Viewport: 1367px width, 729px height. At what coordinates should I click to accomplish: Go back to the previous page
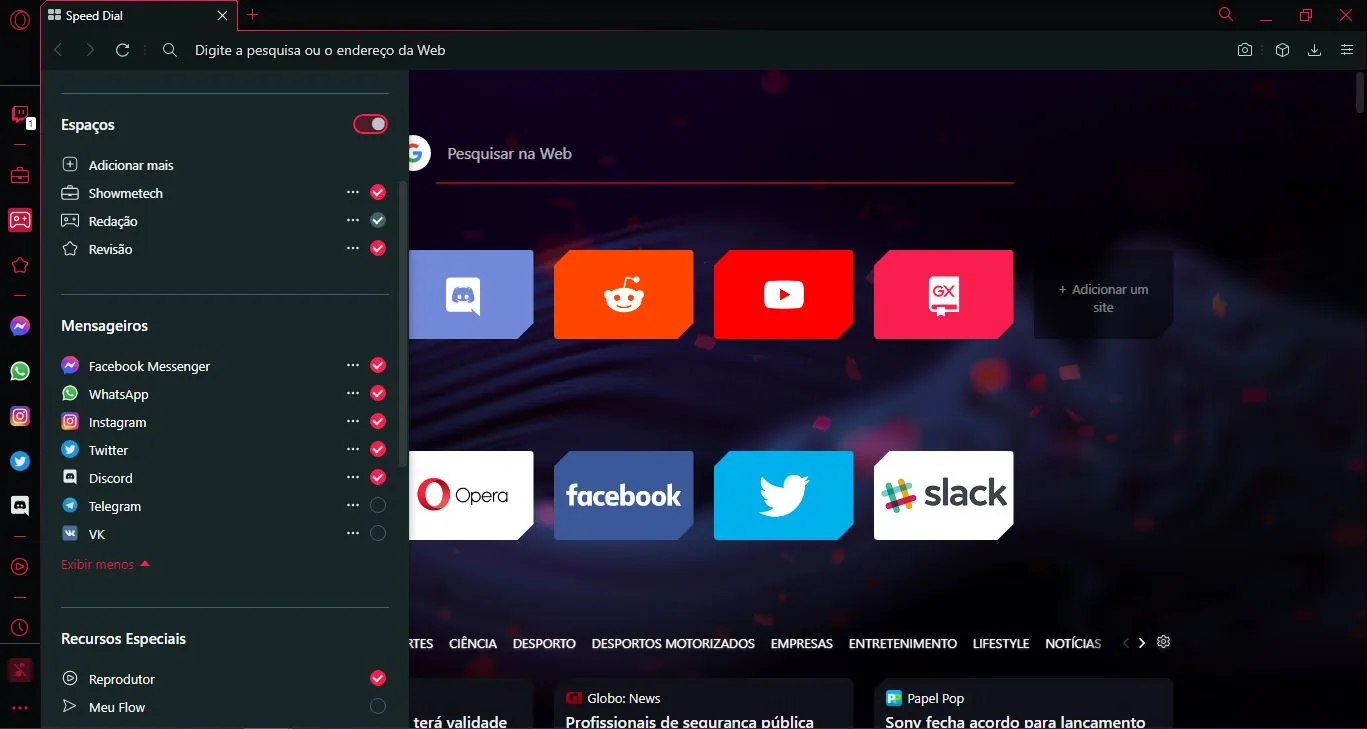[58, 50]
